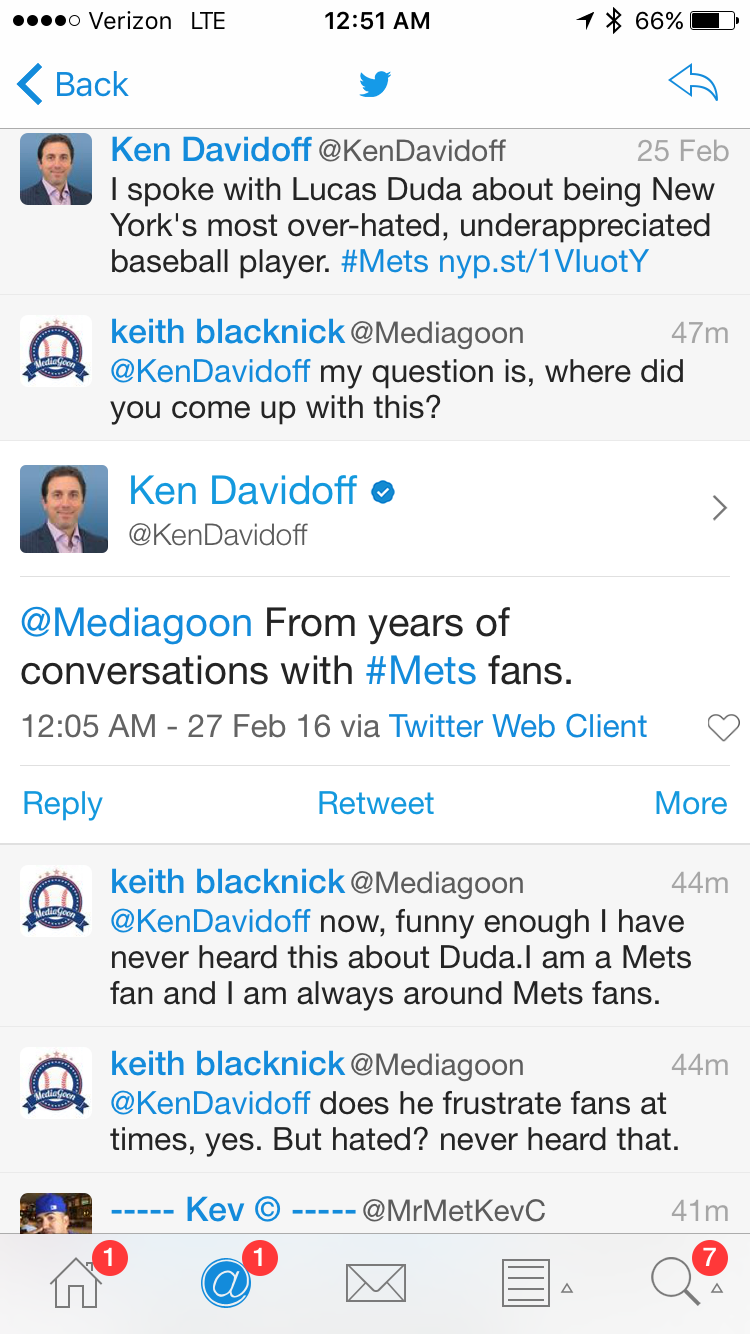The width and height of the screenshot is (750, 1334).
Task: Tap Reply under the tweet
Action: (x=62, y=803)
